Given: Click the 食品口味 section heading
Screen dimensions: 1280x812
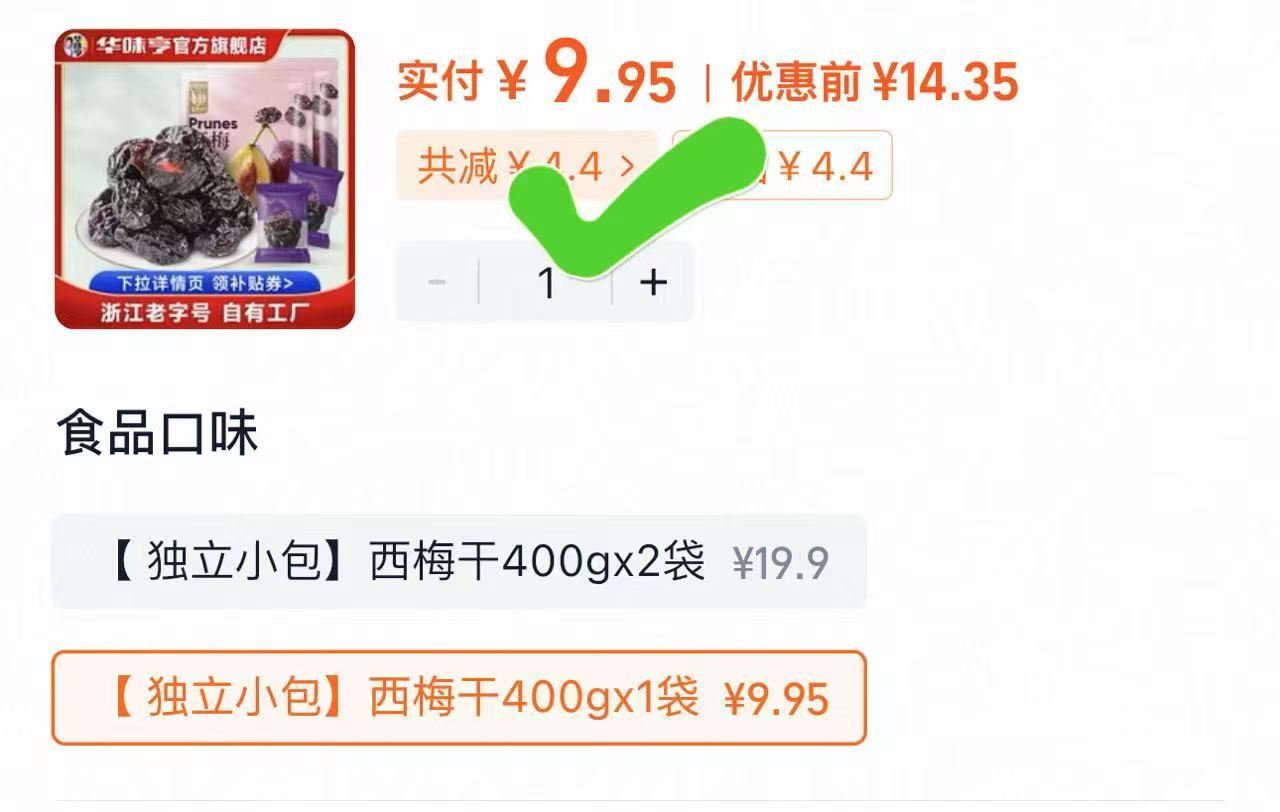Looking at the screenshot, I should coord(157,433).
